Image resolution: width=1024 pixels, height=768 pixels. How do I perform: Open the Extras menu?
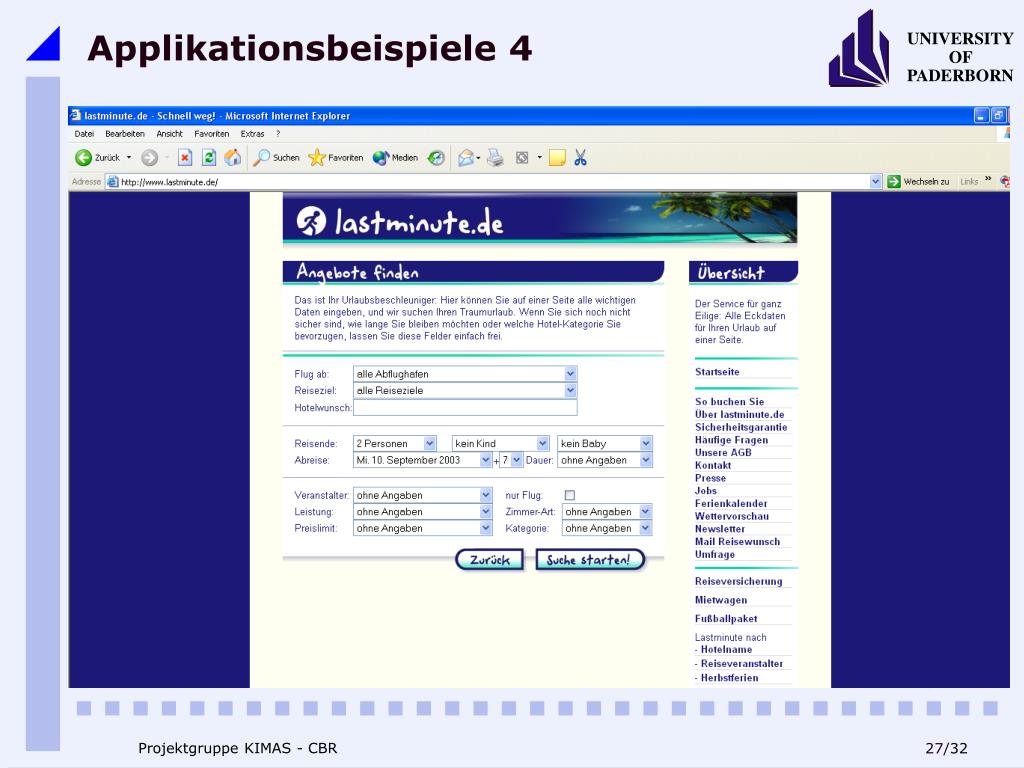[x=253, y=134]
